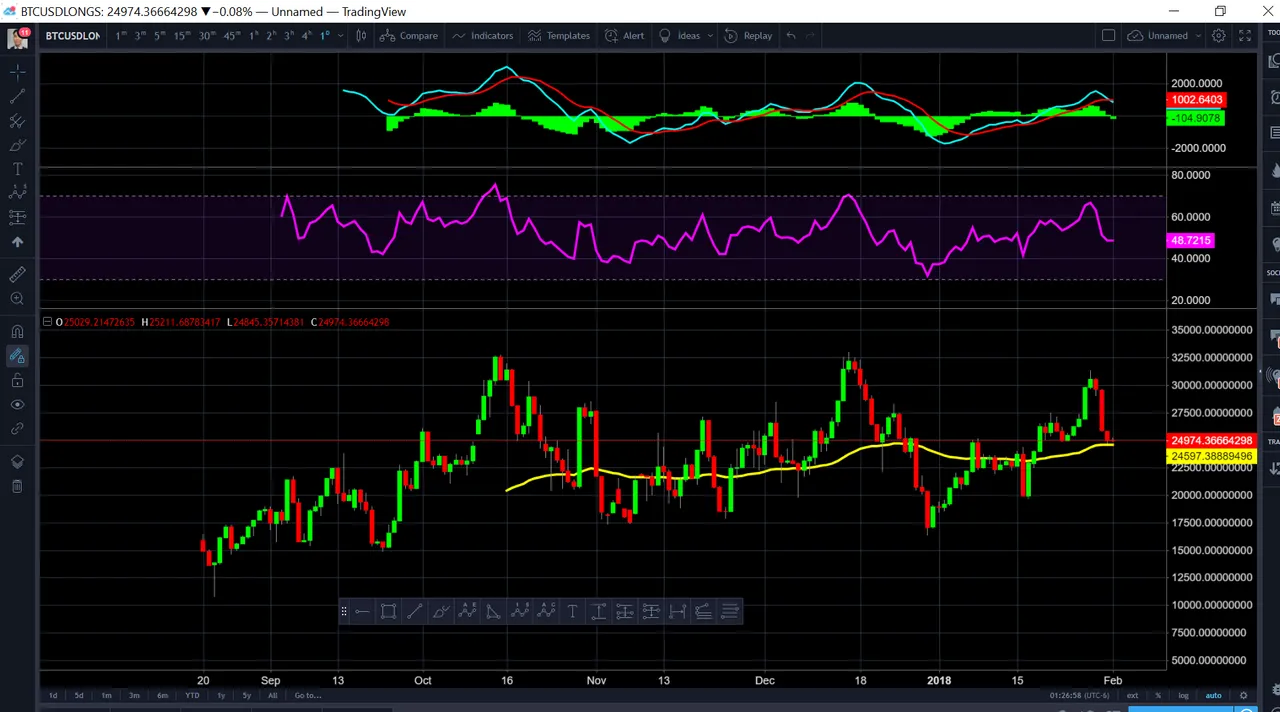
Task: Click the yellow moving average label 24597.38889496
Action: (1211, 457)
